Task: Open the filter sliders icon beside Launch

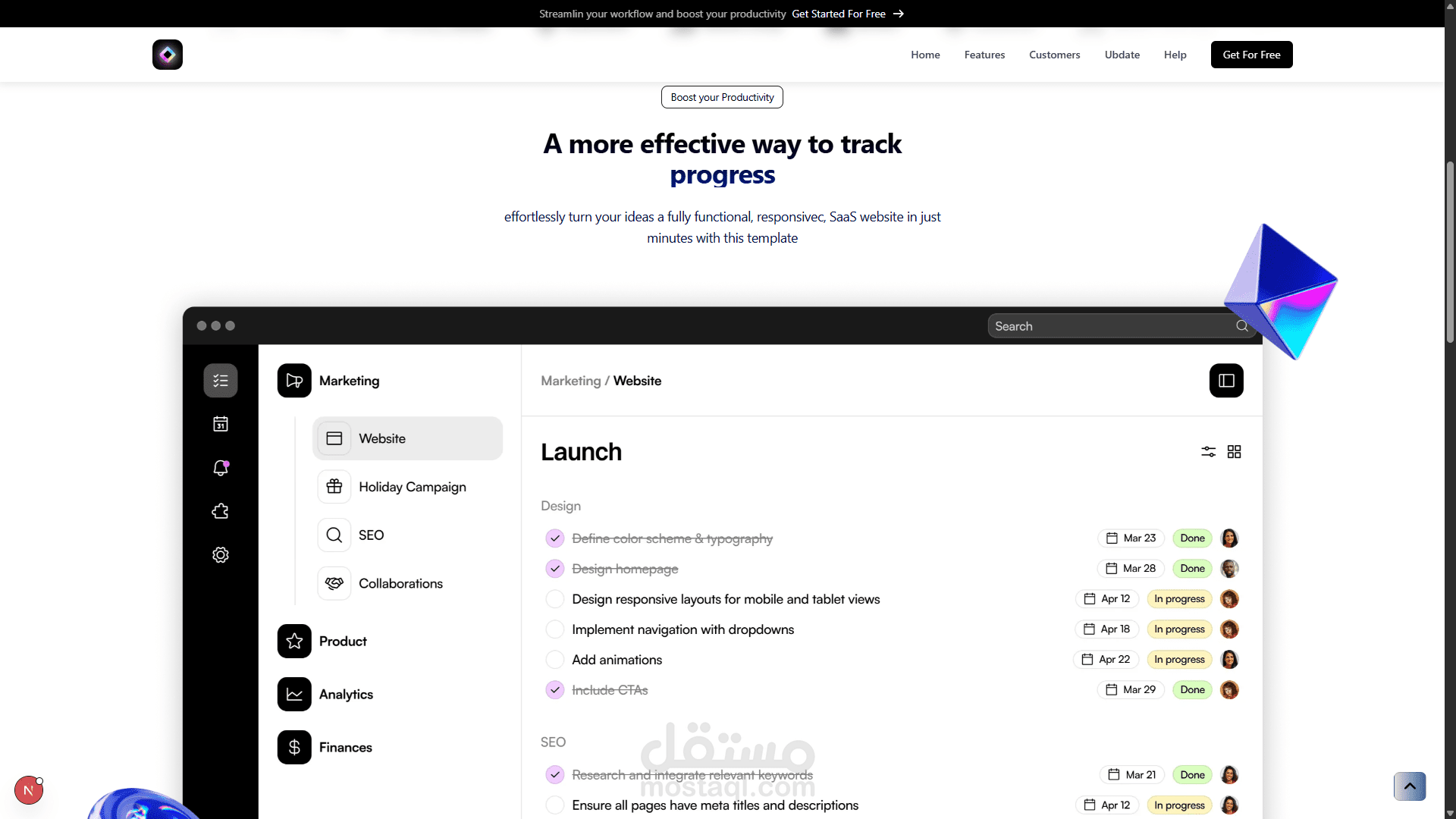Action: point(1209,452)
